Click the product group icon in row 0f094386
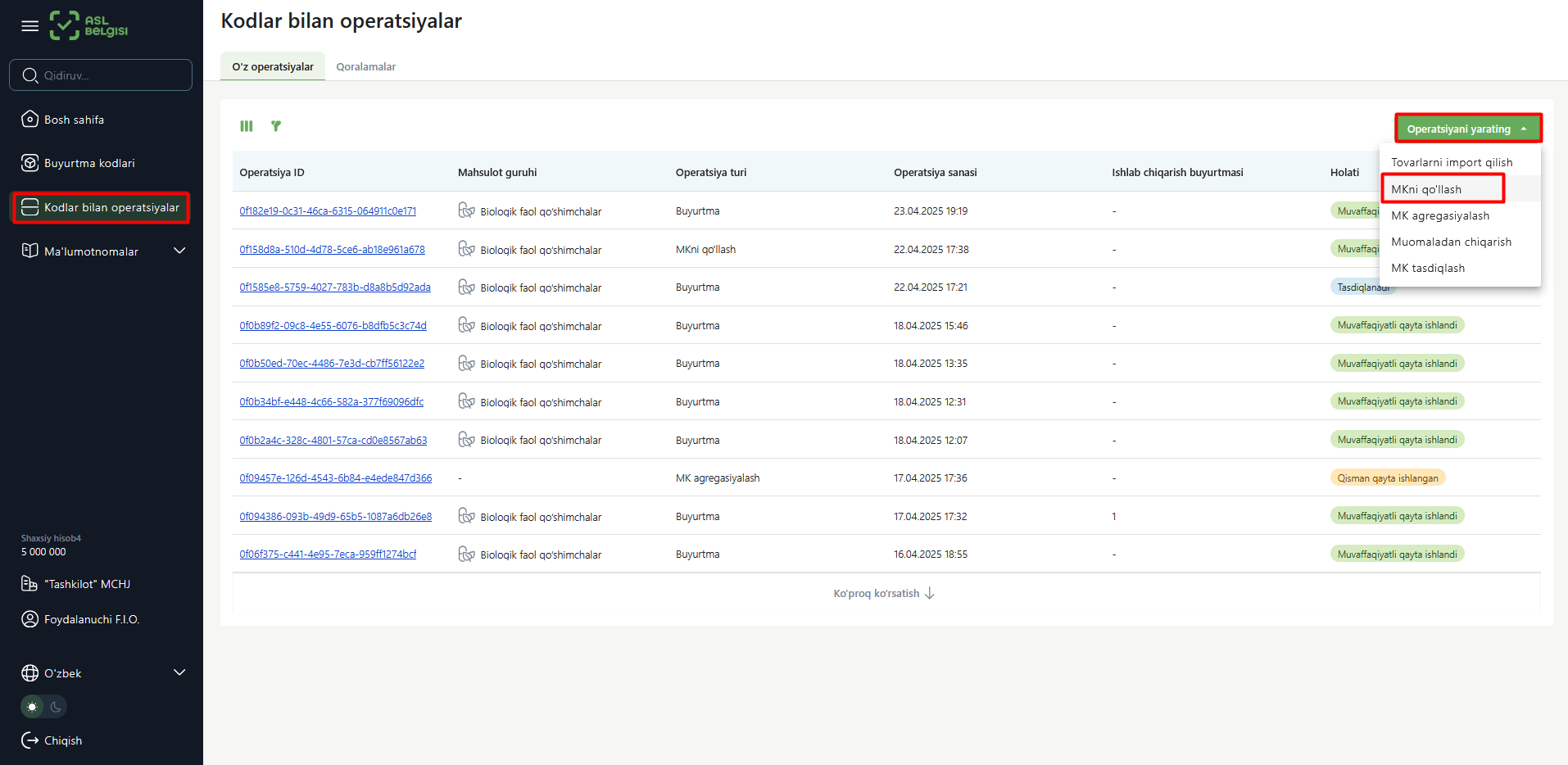The height and width of the screenshot is (765, 1568). (x=467, y=516)
